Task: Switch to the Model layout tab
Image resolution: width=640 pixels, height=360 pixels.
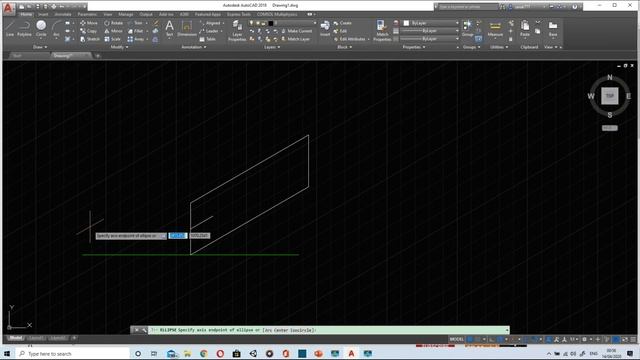Action: pos(16,338)
